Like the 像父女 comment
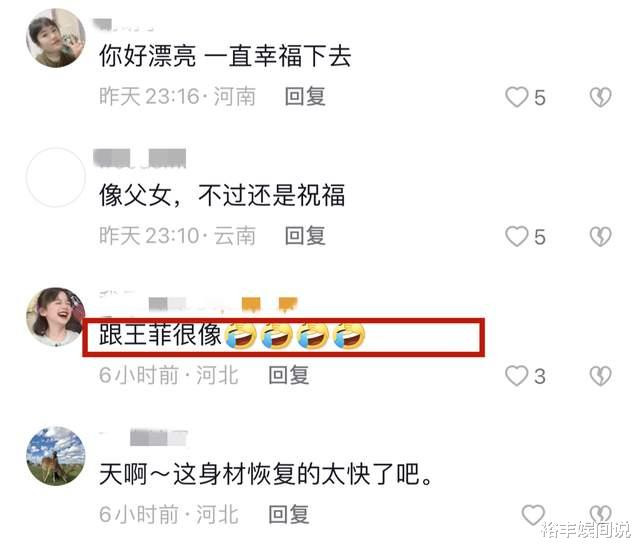The width and height of the screenshot is (640, 551). (517, 236)
